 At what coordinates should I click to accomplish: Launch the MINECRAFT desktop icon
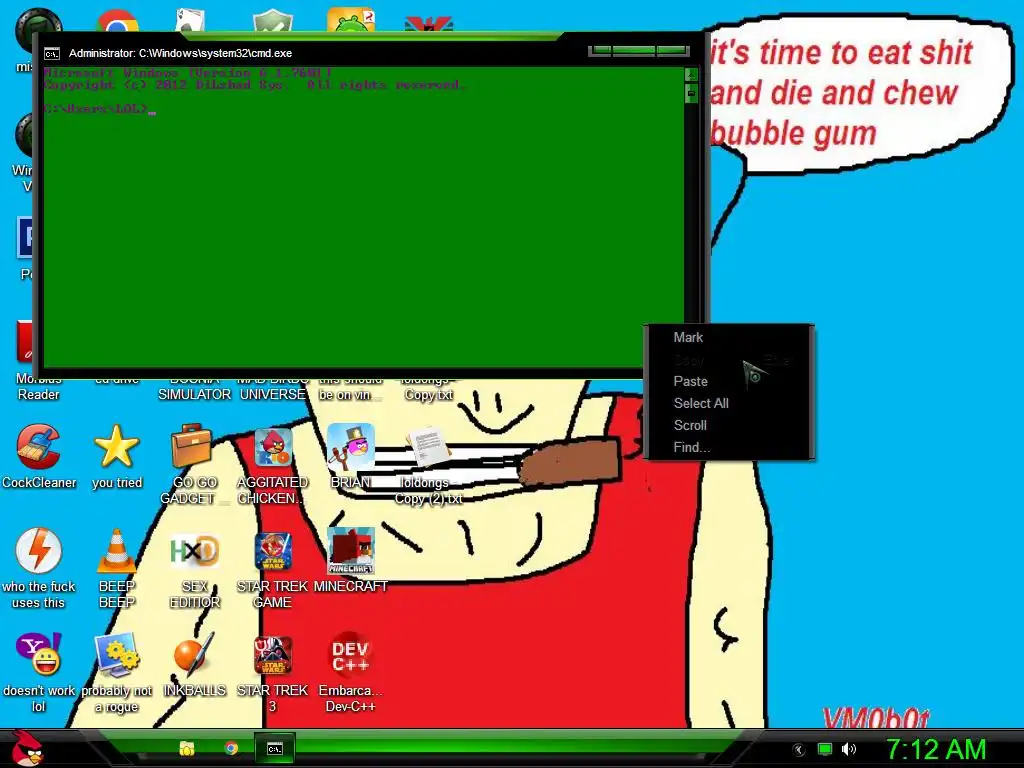pos(351,551)
